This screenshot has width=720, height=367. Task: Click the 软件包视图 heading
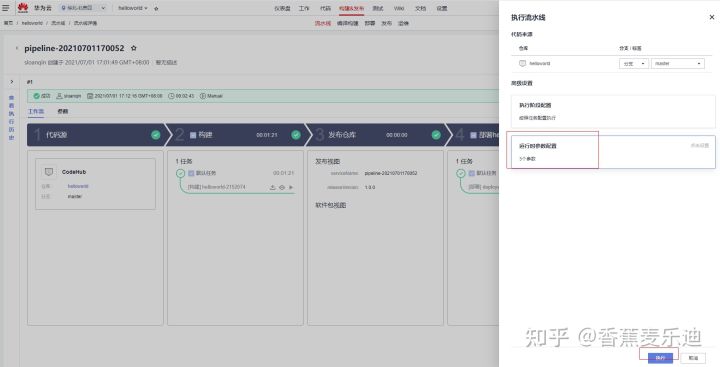(331, 205)
